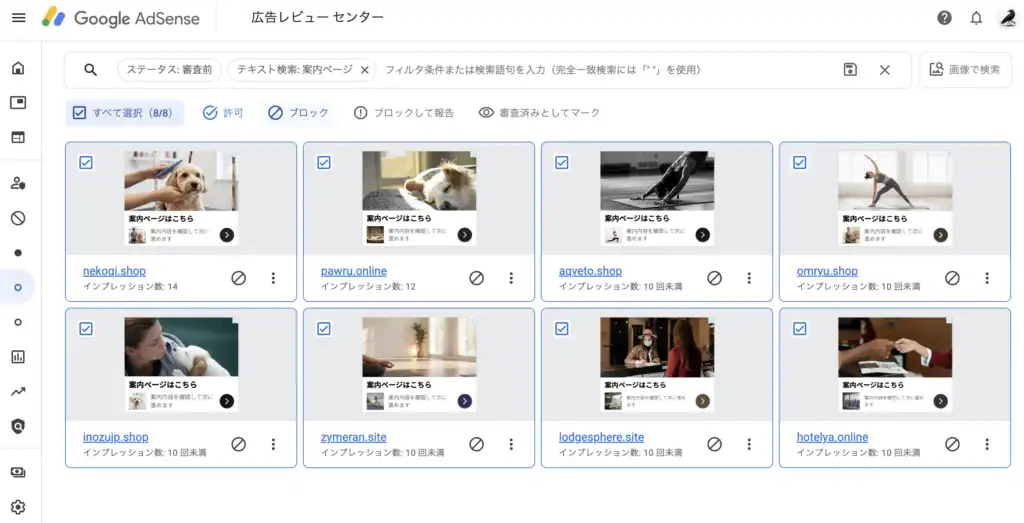This screenshot has width=1024, height=523.
Task: Open the hamburger main menu
Action: (x=18, y=18)
